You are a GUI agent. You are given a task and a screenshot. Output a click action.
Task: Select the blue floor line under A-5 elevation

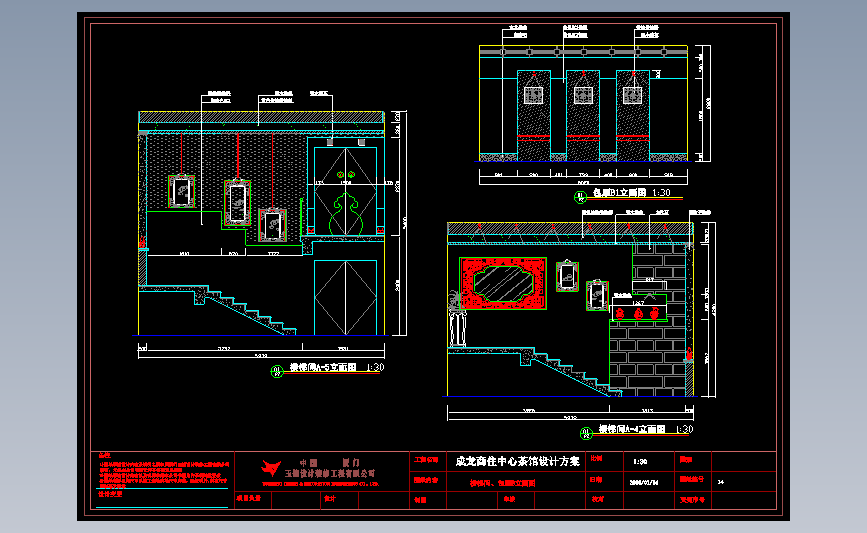click(x=261, y=336)
